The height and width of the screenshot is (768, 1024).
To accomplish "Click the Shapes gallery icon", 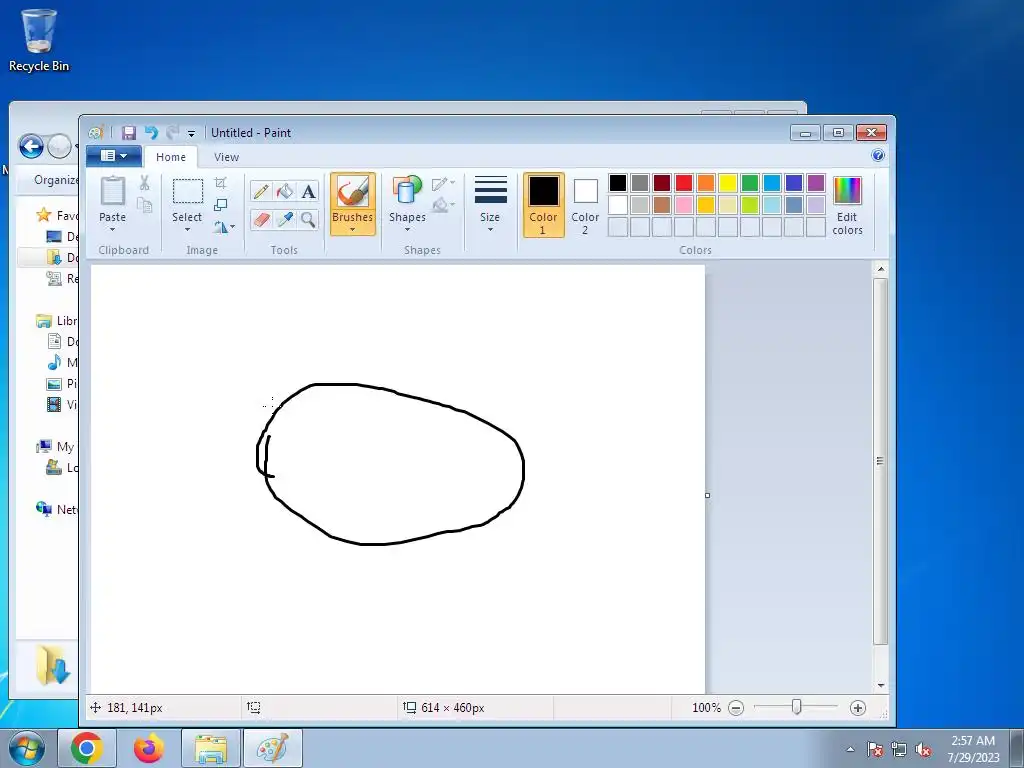I will coord(408,191).
